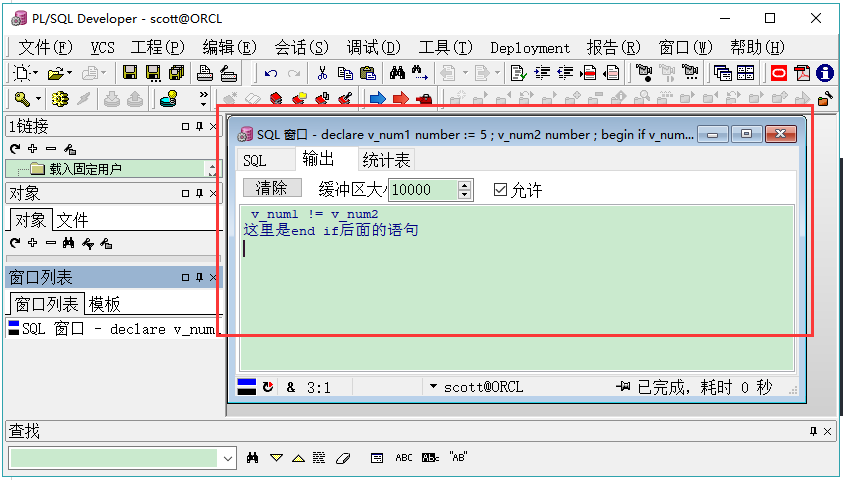
Task: Execute with the yellow gear icon
Action: click(60, 98)
